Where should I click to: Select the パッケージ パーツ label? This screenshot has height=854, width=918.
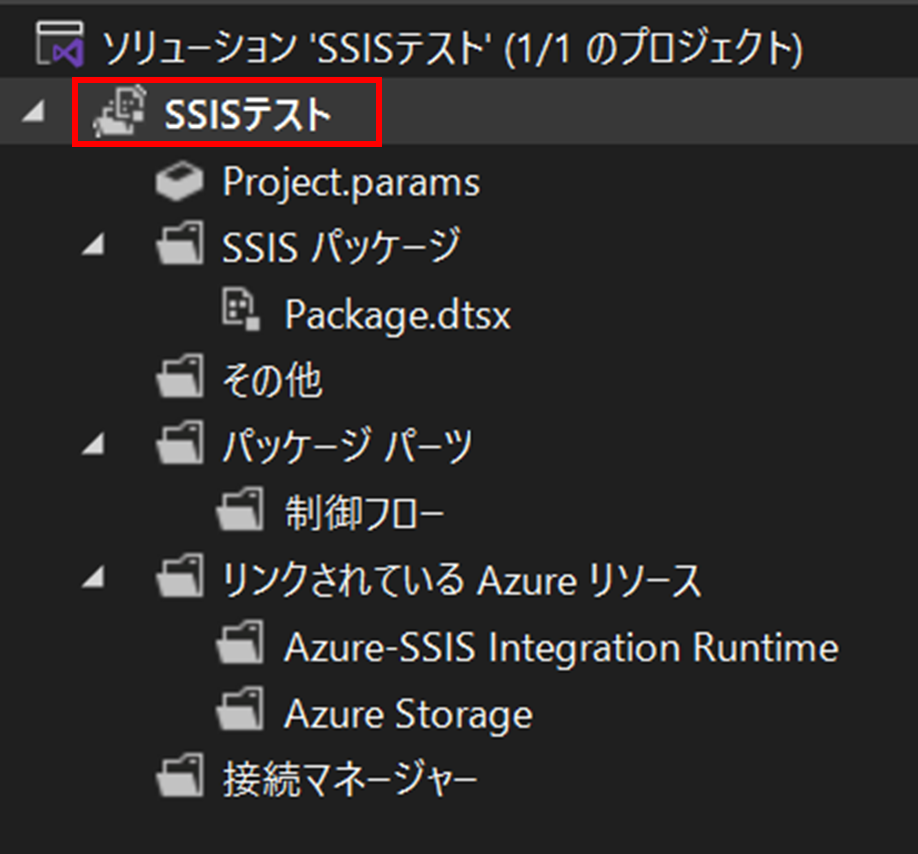347,446
